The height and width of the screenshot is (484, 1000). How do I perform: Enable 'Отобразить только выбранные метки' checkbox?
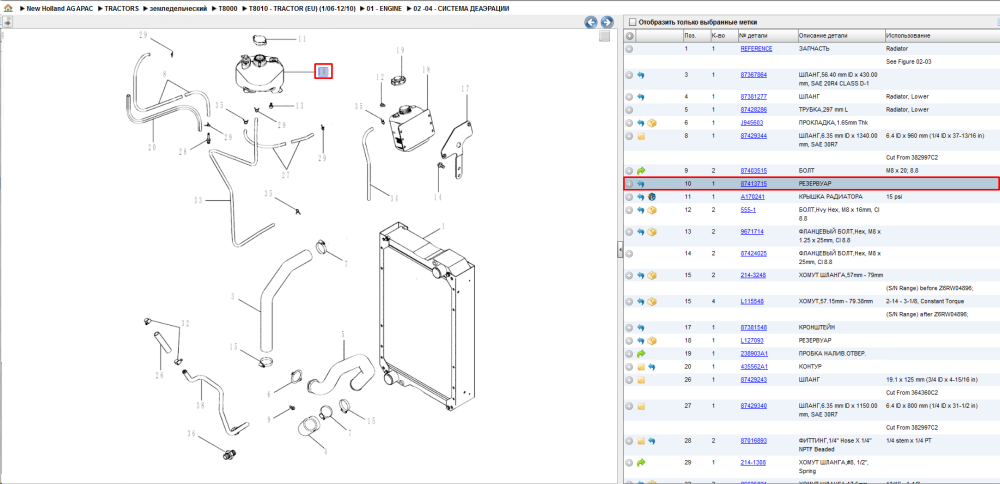click(633, 22)
